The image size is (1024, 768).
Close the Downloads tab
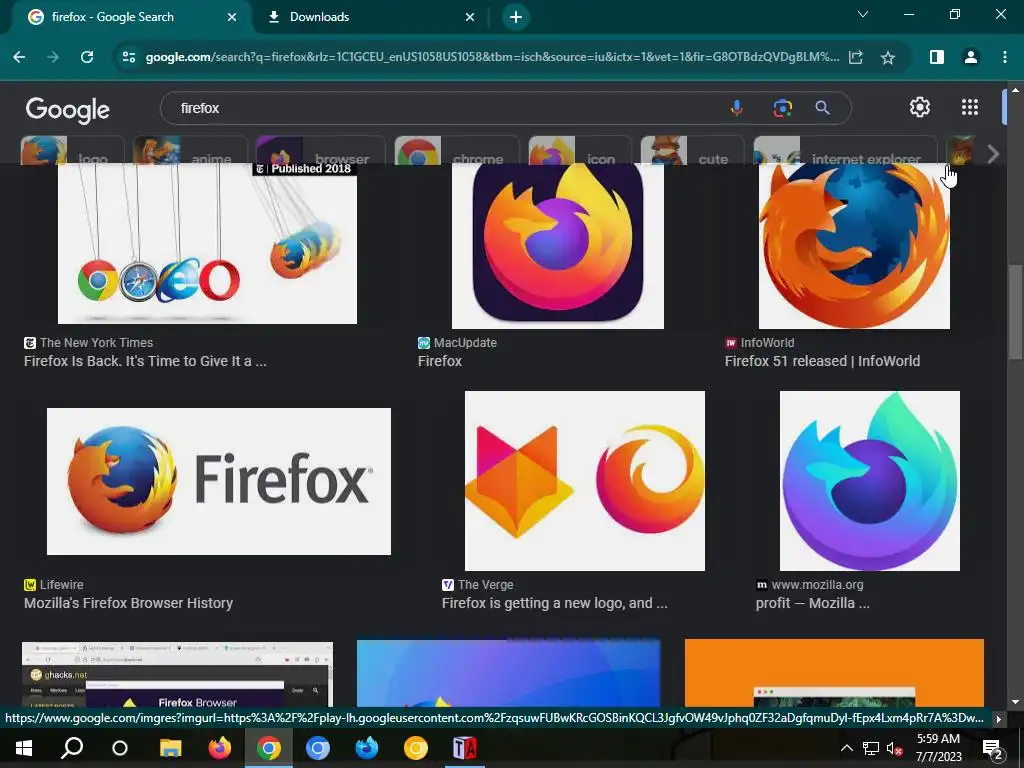470,17
